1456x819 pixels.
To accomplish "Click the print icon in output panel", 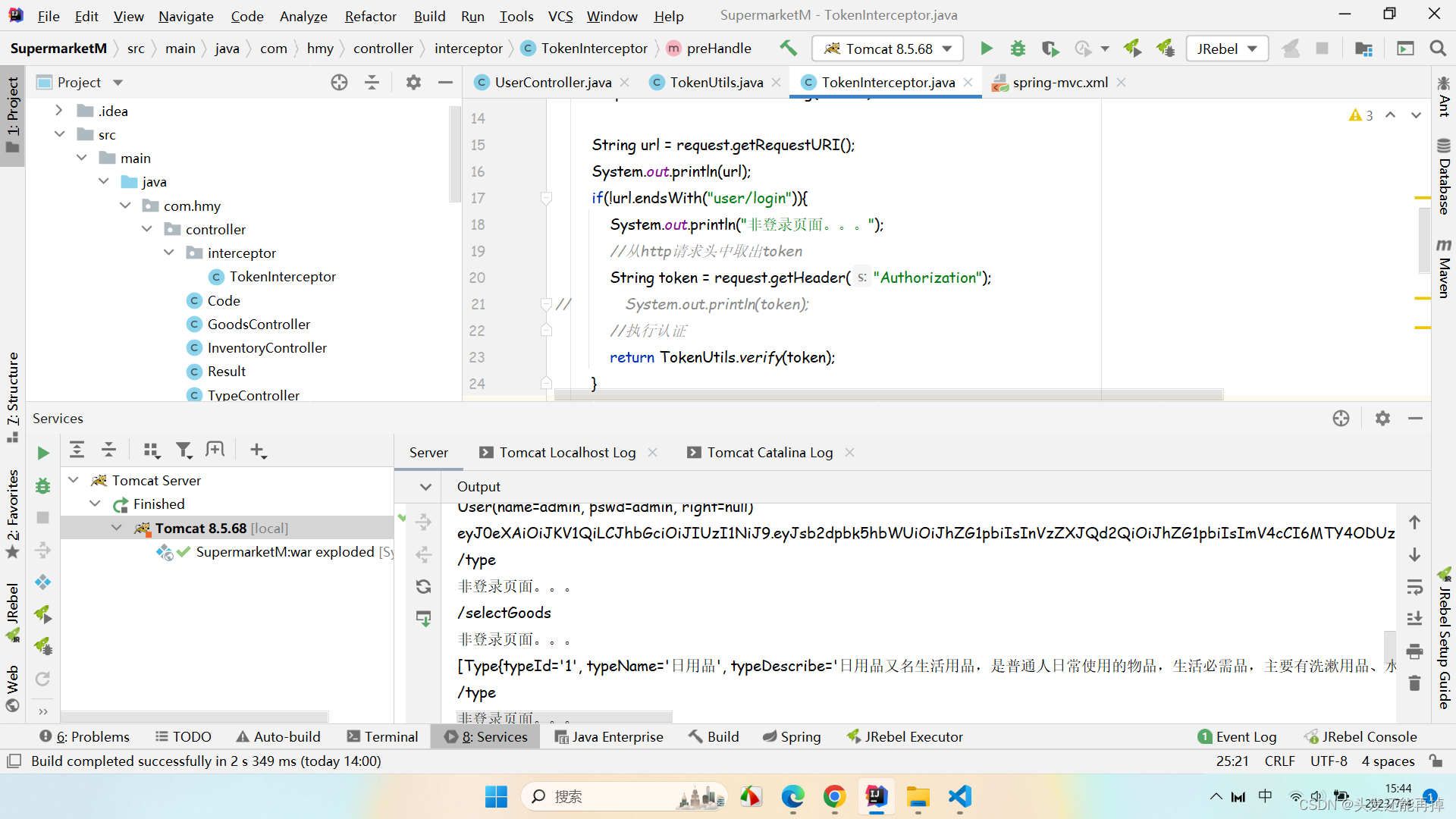I will click(1414, 651).
